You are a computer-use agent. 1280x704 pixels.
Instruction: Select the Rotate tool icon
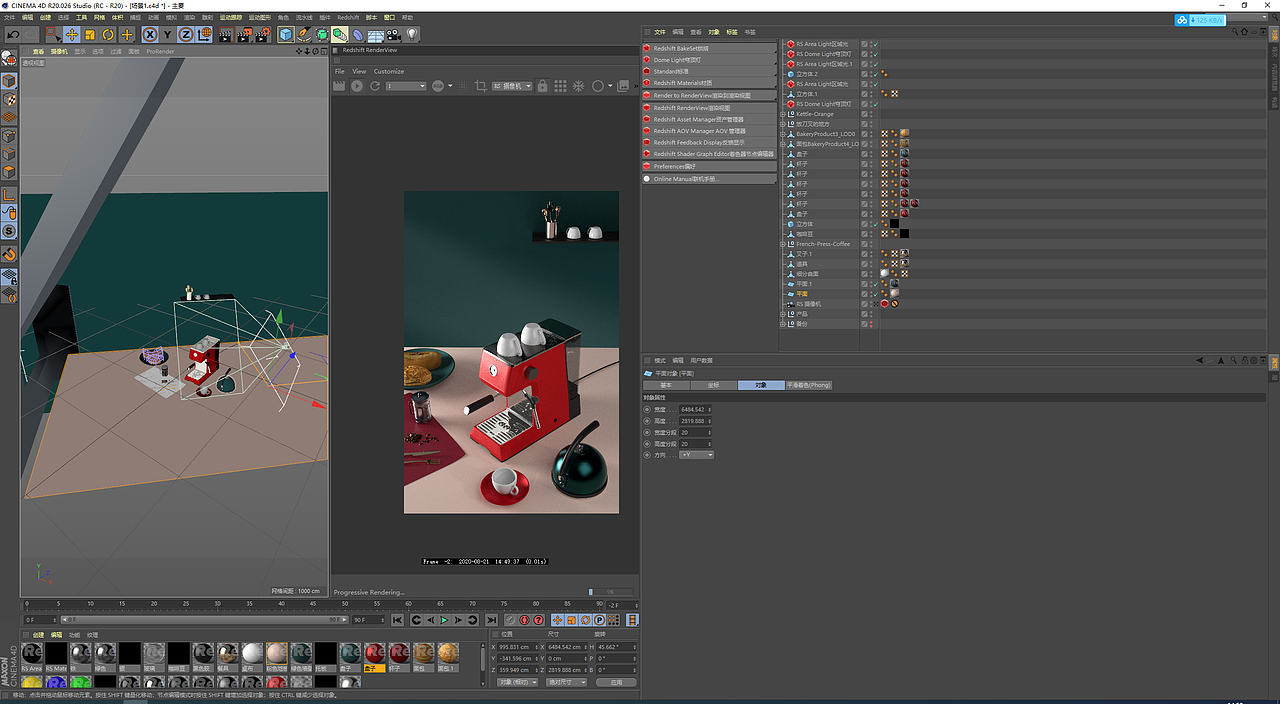point(107,34)
